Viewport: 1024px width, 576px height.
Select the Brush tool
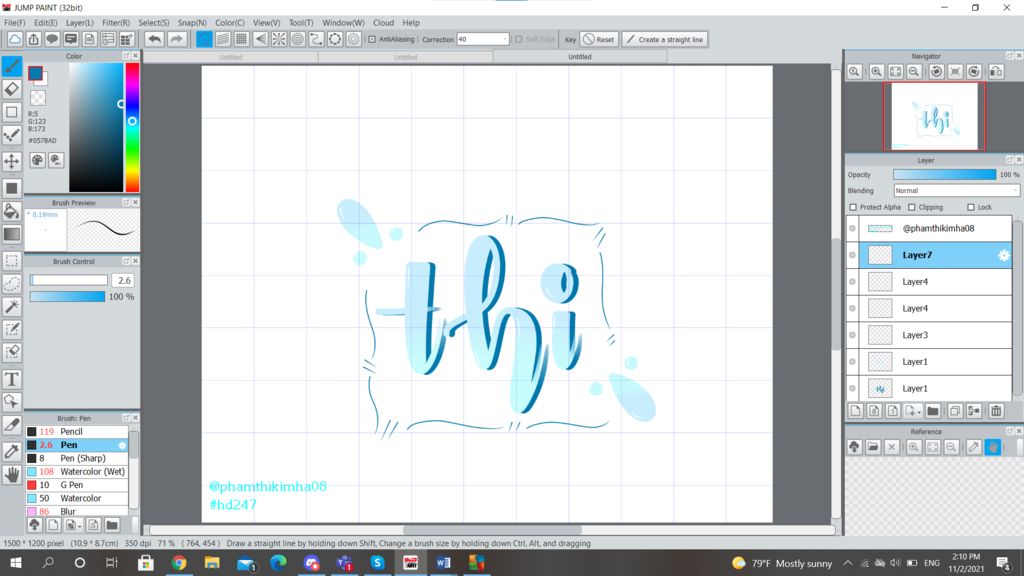(x=12, y=66)
